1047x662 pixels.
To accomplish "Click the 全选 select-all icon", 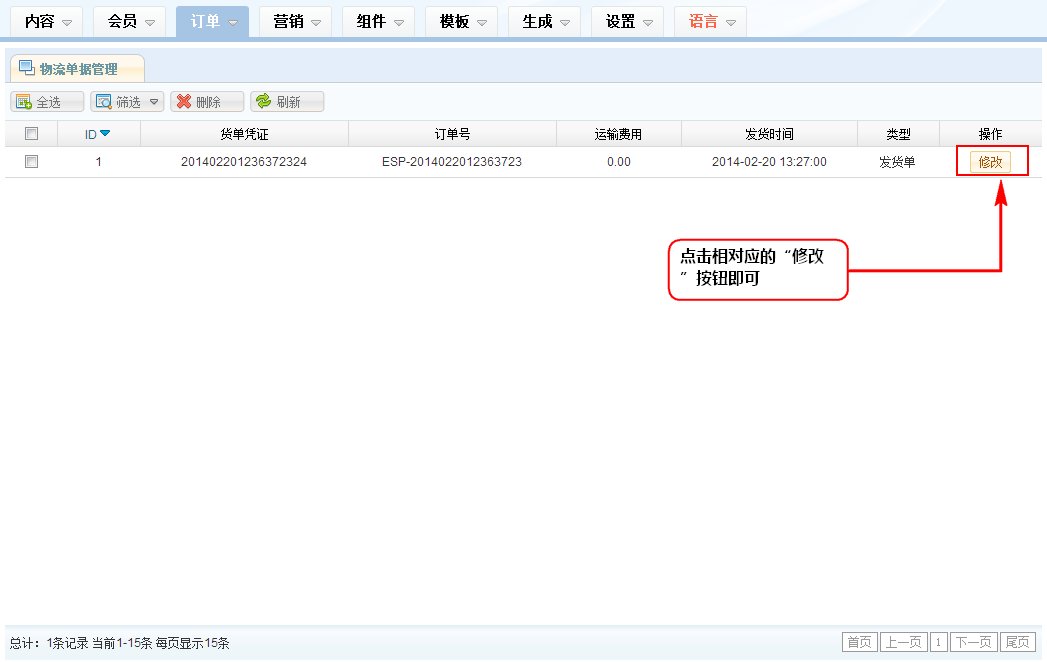I will coord(23,102).
